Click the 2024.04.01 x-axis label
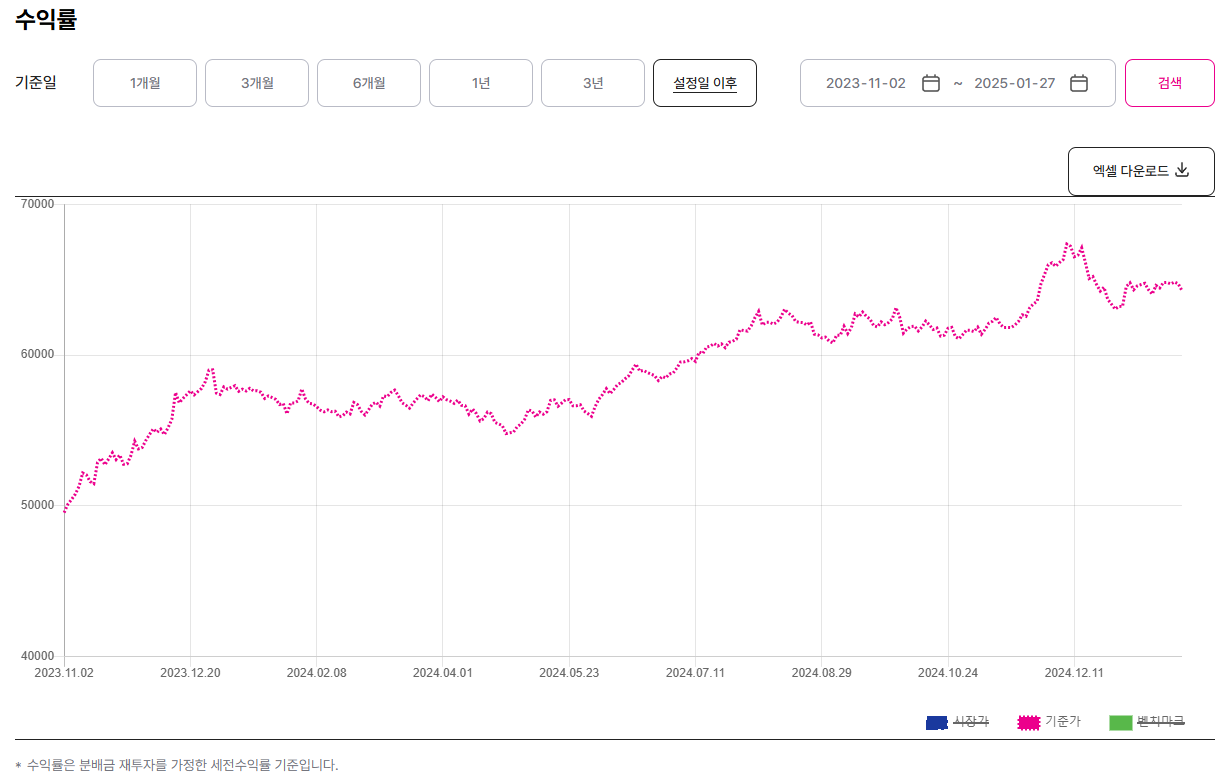The image size is (1219, 776). [x=442, y=673]
